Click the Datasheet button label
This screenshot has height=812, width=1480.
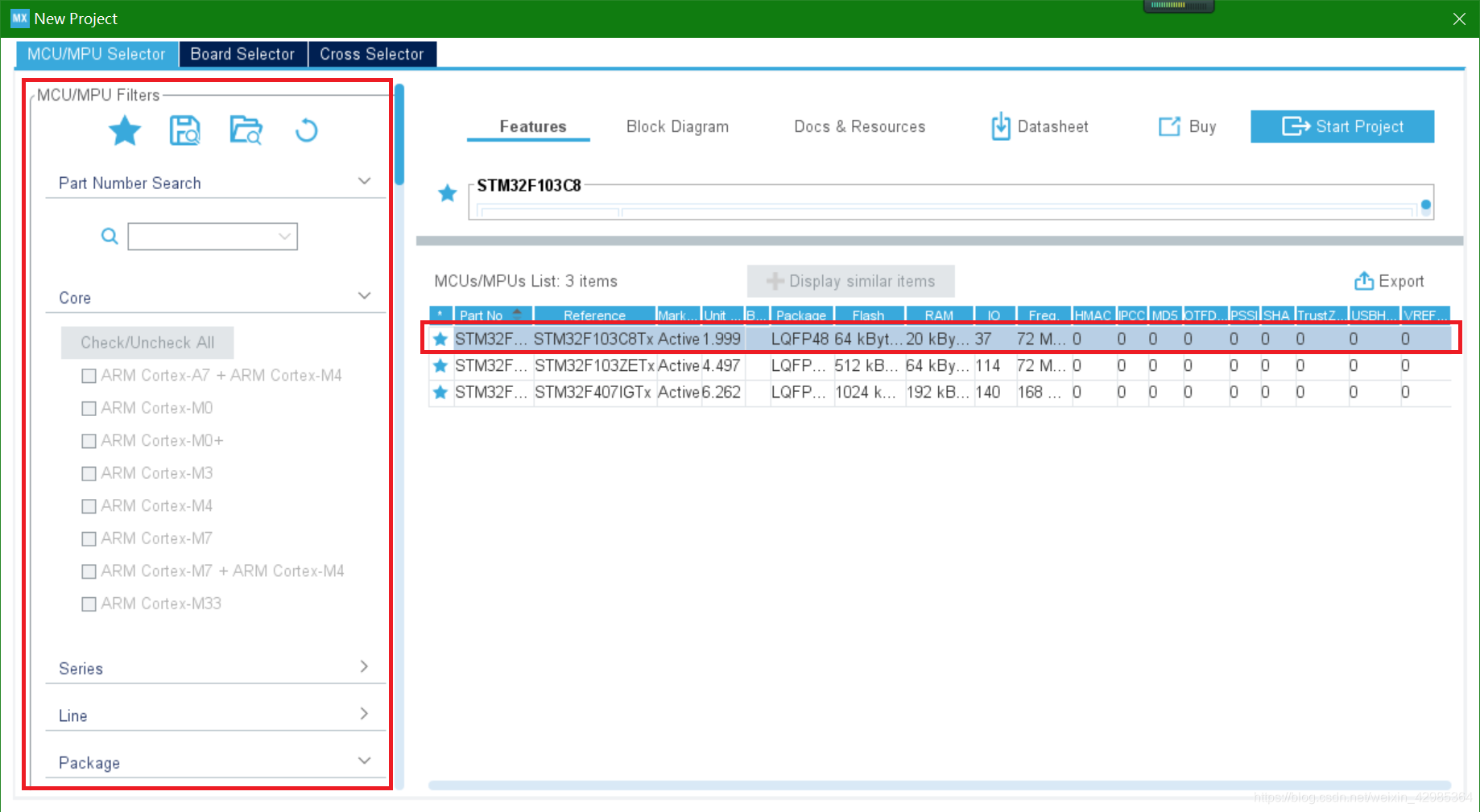tap(1053, 126)
